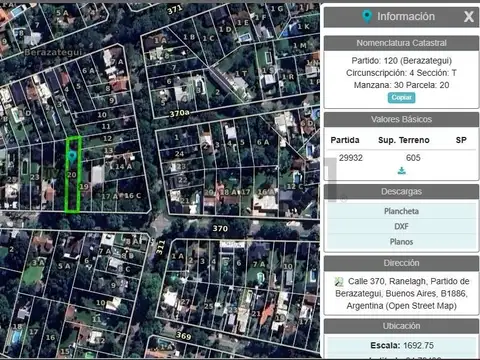Click the 'Partido: 120 (Berazategui)' line

coord(401,61)
